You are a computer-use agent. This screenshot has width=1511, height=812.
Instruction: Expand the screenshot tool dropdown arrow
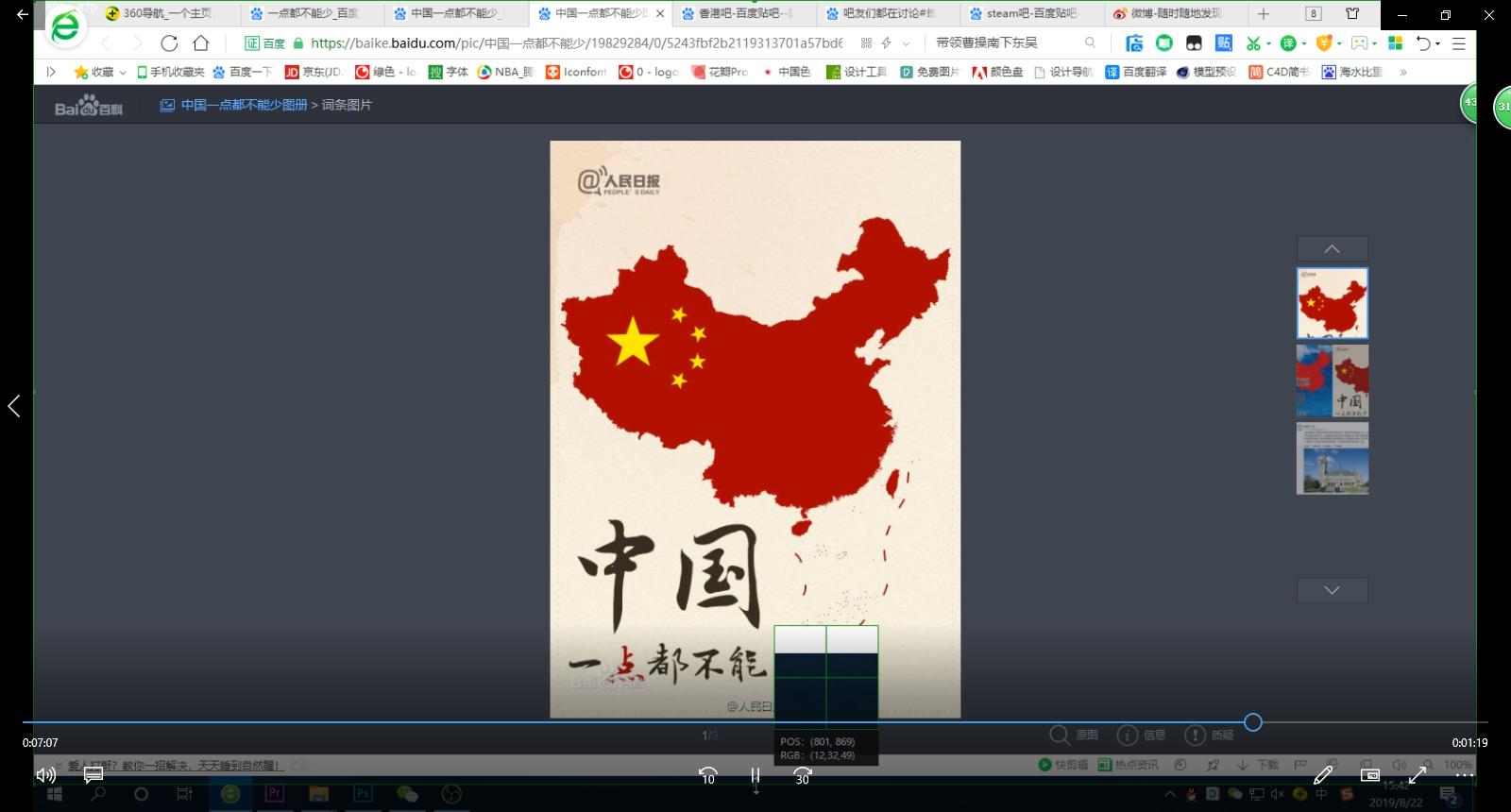[x=1268, y=43]
